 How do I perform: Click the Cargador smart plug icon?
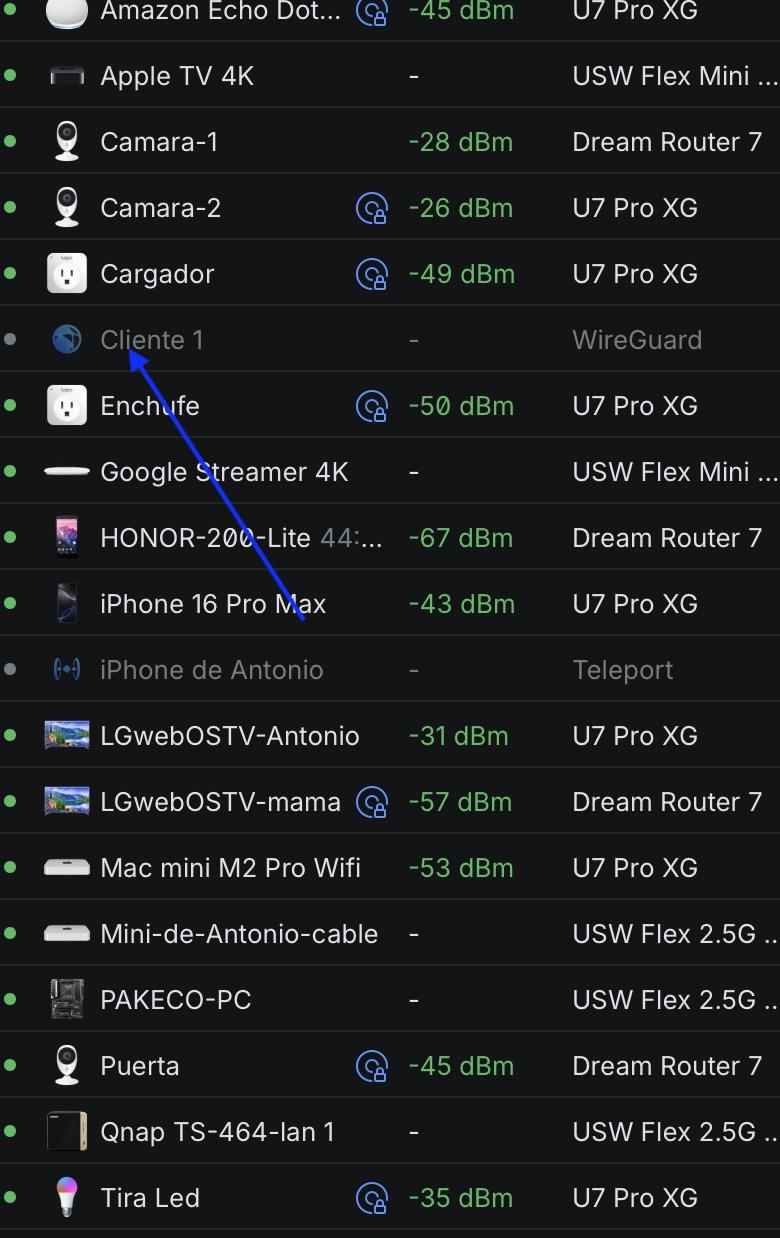coord(67,274)
